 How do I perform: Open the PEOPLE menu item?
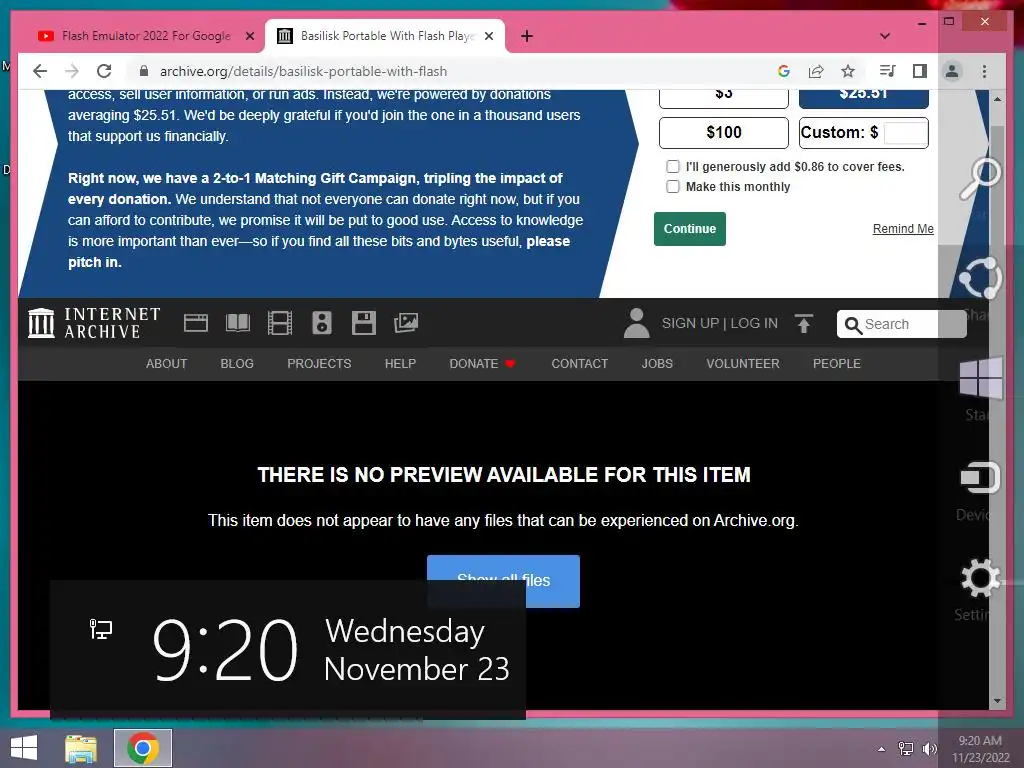[x=837, y=364]
